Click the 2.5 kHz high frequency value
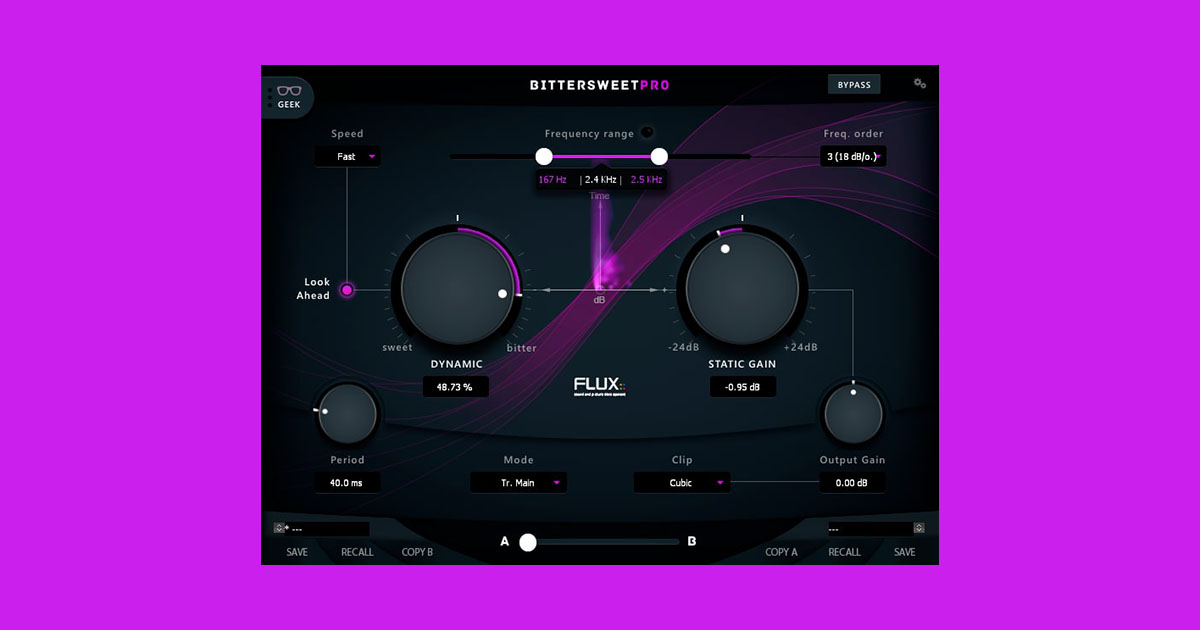 pyautogui.click(x=647, y=180)
